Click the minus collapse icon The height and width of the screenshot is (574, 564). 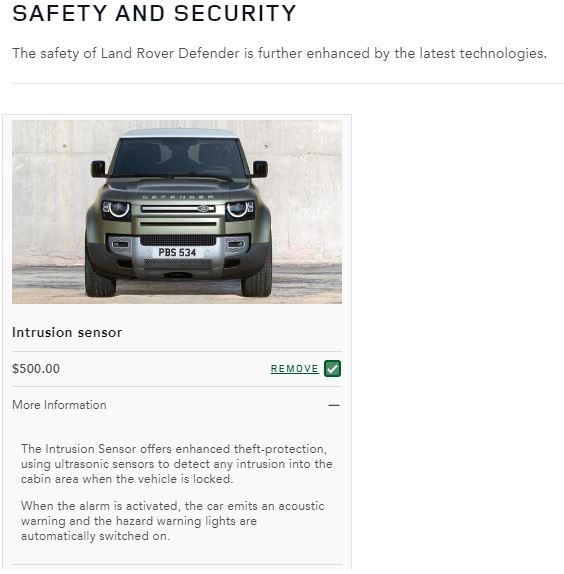[x=334, y=405]
